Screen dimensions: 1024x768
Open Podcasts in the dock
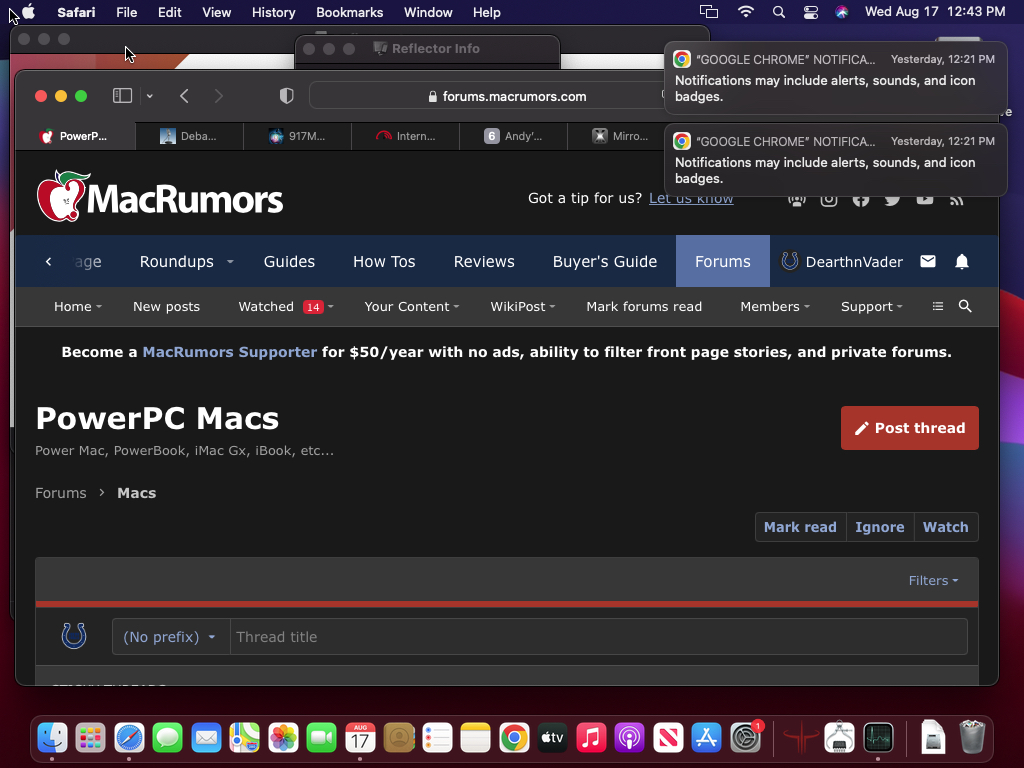tap(630, 738)
